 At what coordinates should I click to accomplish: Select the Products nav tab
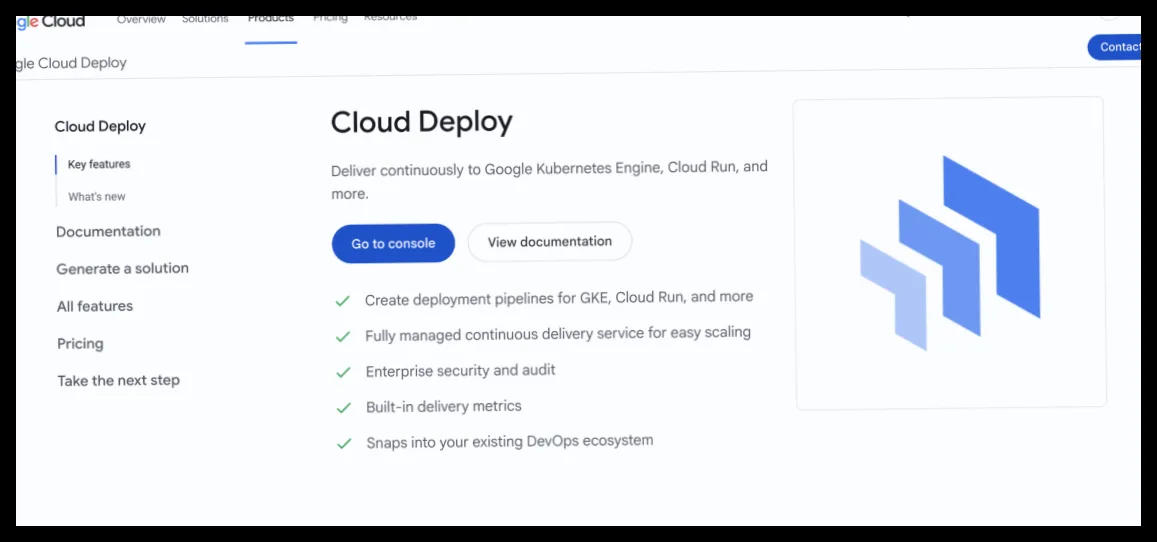pos(271,20)
